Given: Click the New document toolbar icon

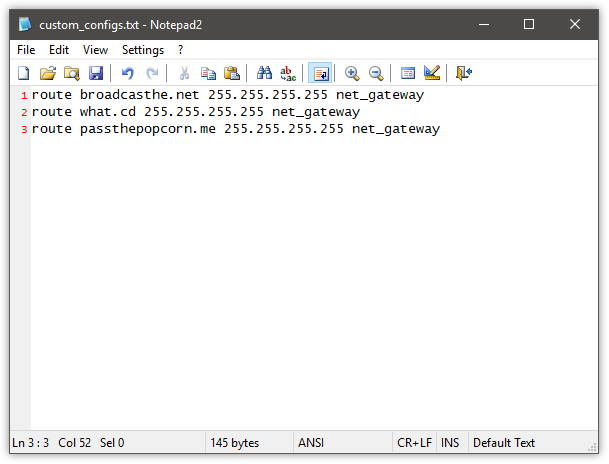Looking at the screenshot, I should 24,73.
